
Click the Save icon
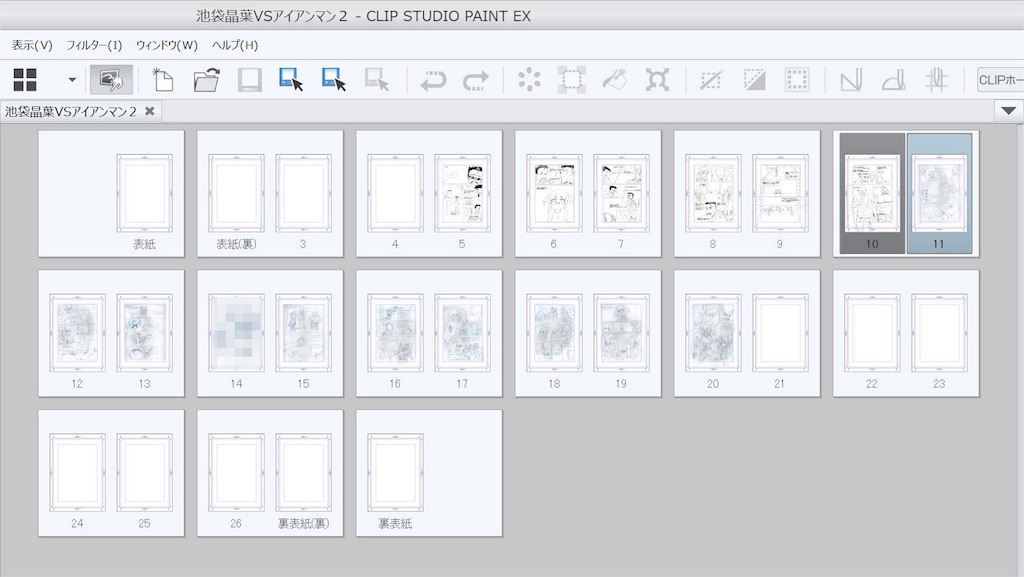[249, 80]
